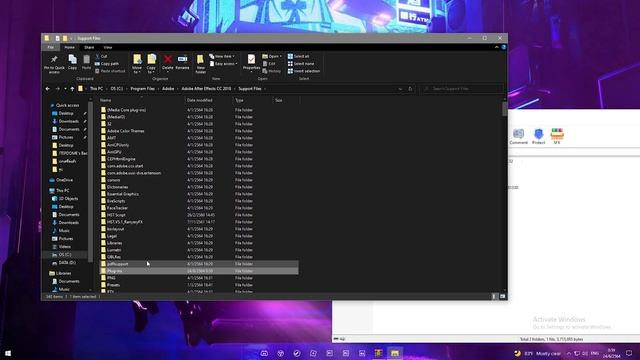Collapse the ribbon with the chevron
This screenshot has height=360, width=640.
tap(497, 47)
